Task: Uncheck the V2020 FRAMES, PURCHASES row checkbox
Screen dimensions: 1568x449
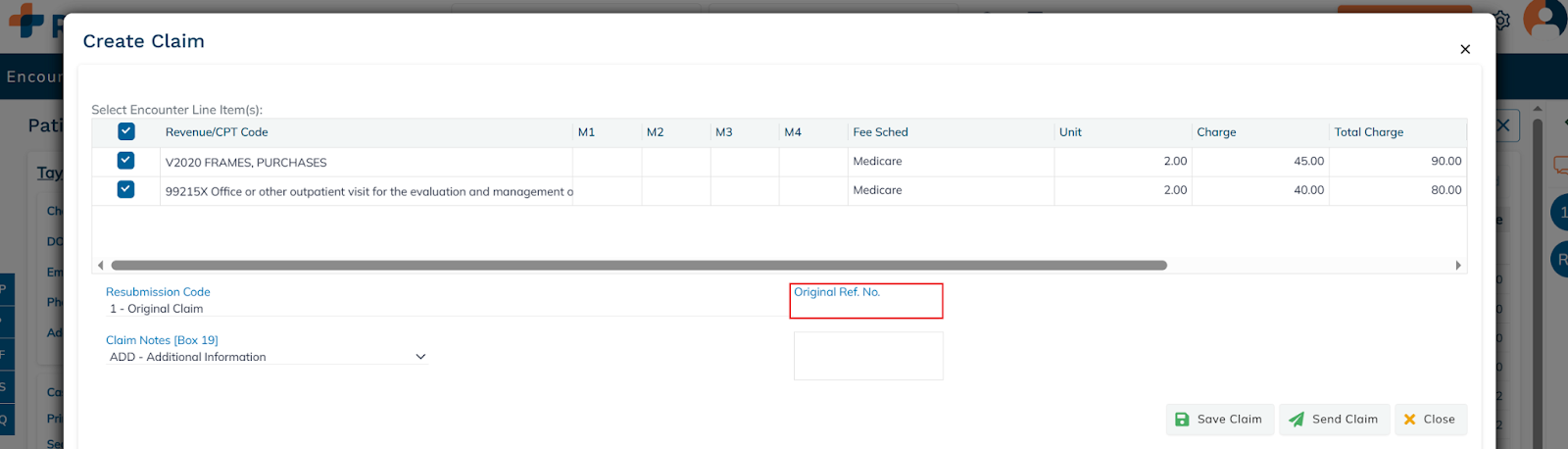Action: pyautogui.click(x=126, y=161)
